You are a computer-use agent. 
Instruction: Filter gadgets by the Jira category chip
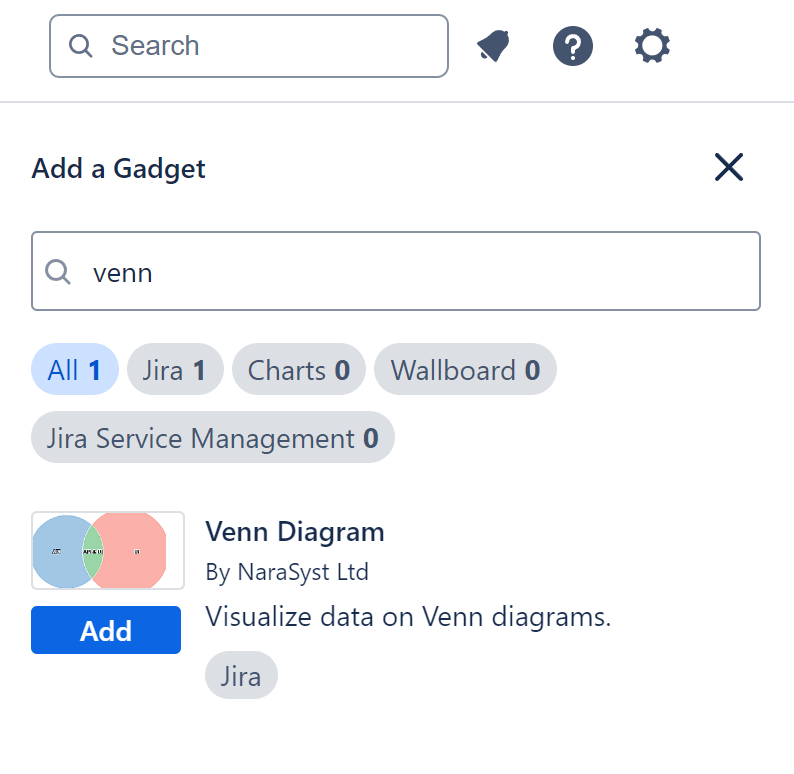click(x=174, y=371)
